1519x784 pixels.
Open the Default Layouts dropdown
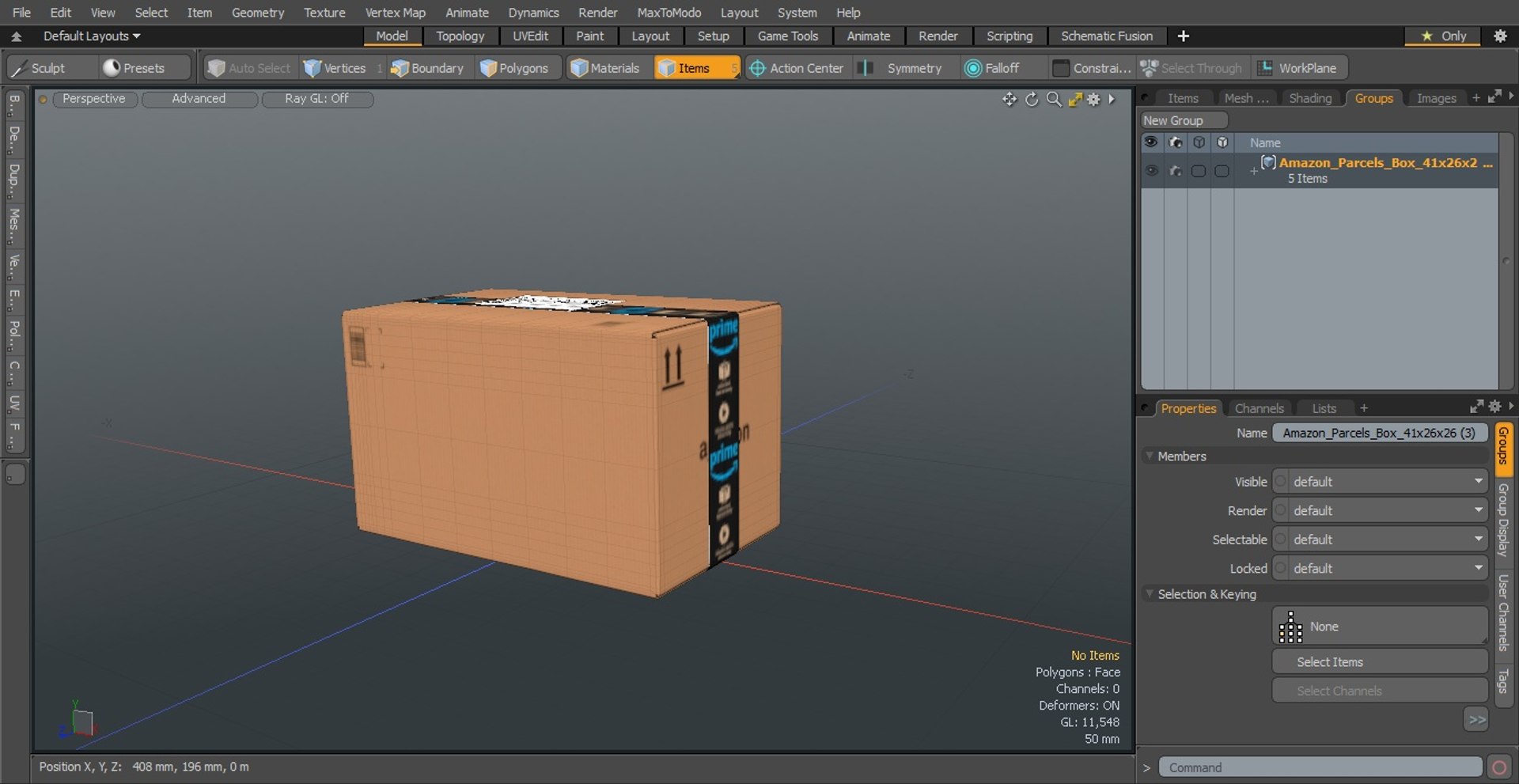[91, 36]
